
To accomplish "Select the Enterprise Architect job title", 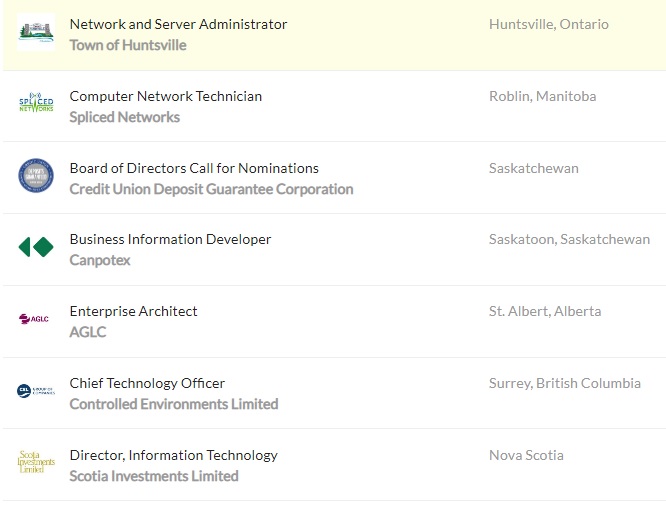I will 133,311.
